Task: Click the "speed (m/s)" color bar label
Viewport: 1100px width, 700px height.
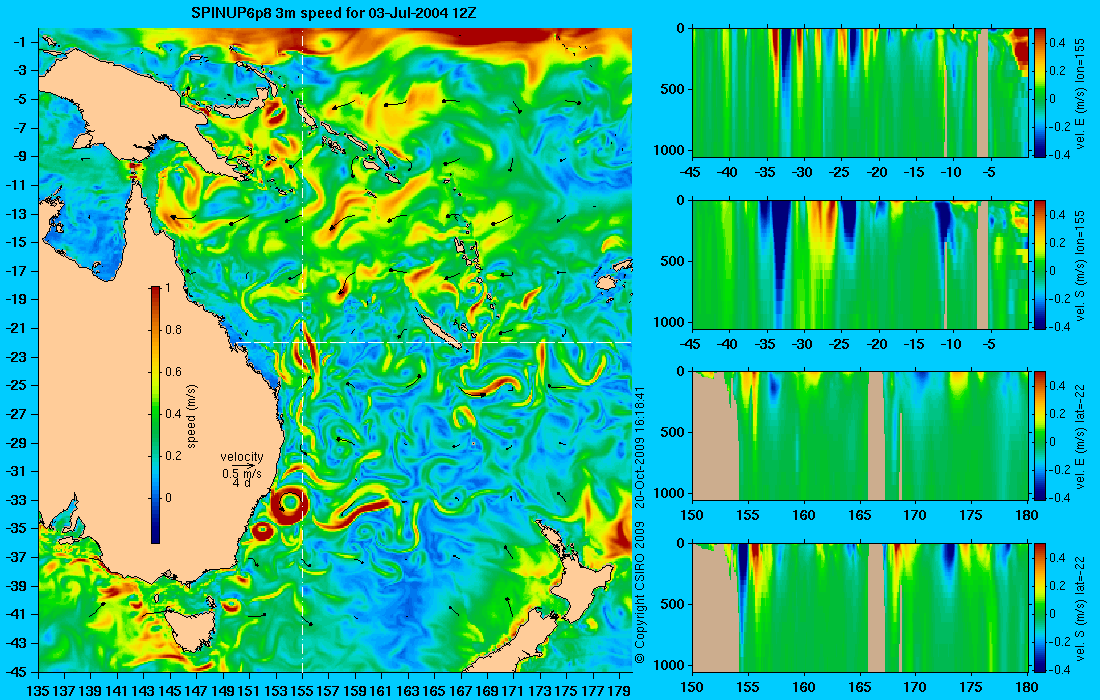Action: pyautogui.click(x=192, y=416)
